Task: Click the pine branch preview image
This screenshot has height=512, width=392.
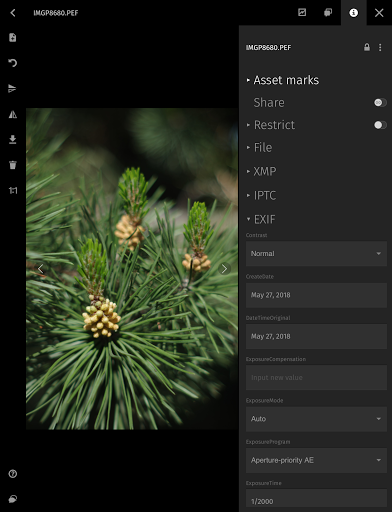Action: tap(132, 269)
